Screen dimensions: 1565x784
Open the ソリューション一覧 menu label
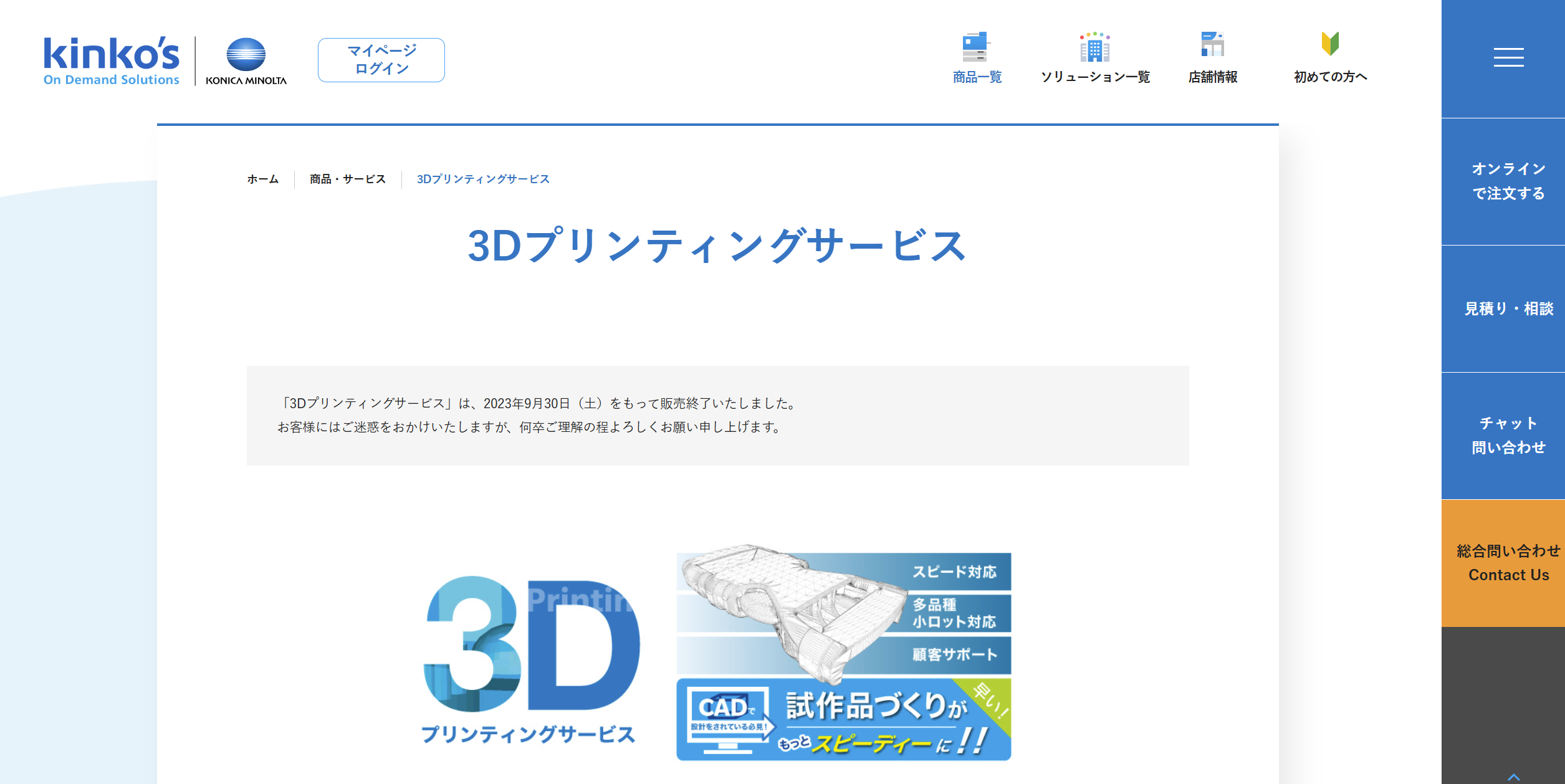[x=1095, y=77]
